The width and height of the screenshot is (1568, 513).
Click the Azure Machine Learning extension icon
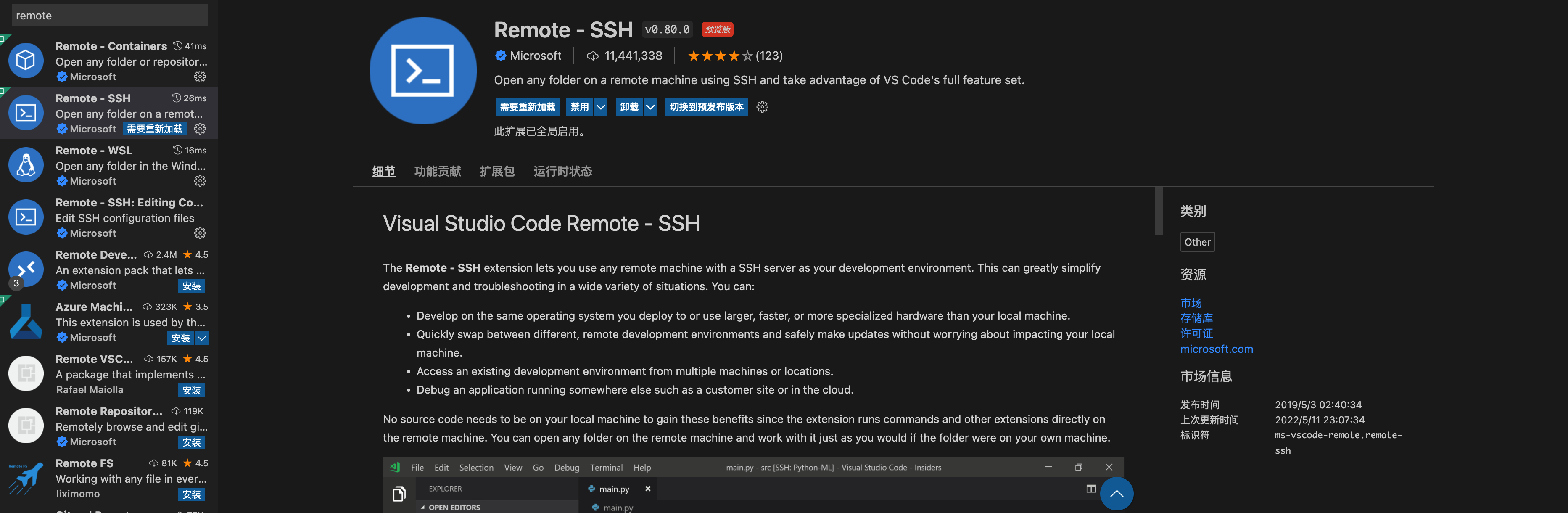pos(26,321)
